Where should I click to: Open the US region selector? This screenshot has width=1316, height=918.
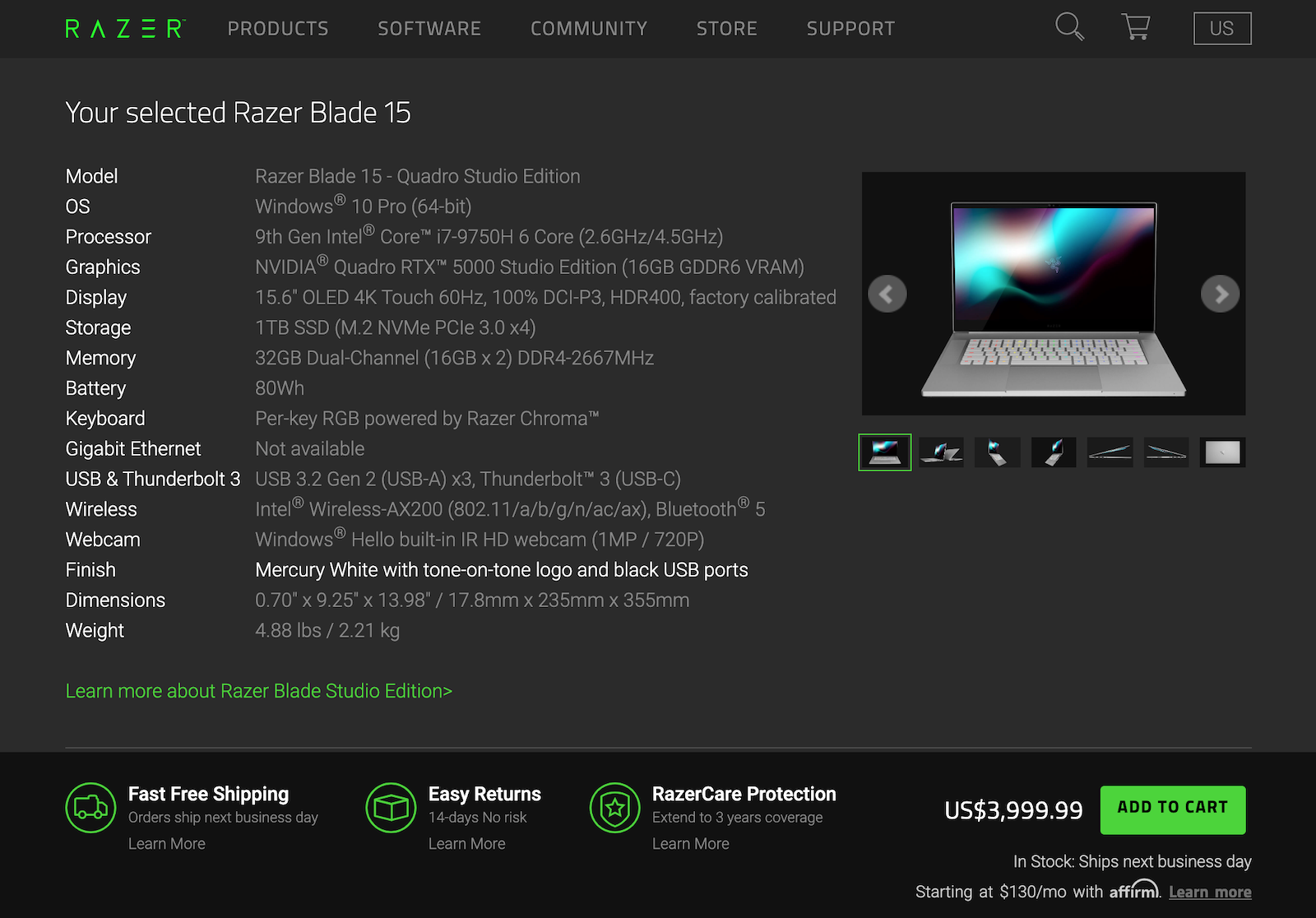pyautogui.click(x=1221, y=29)
